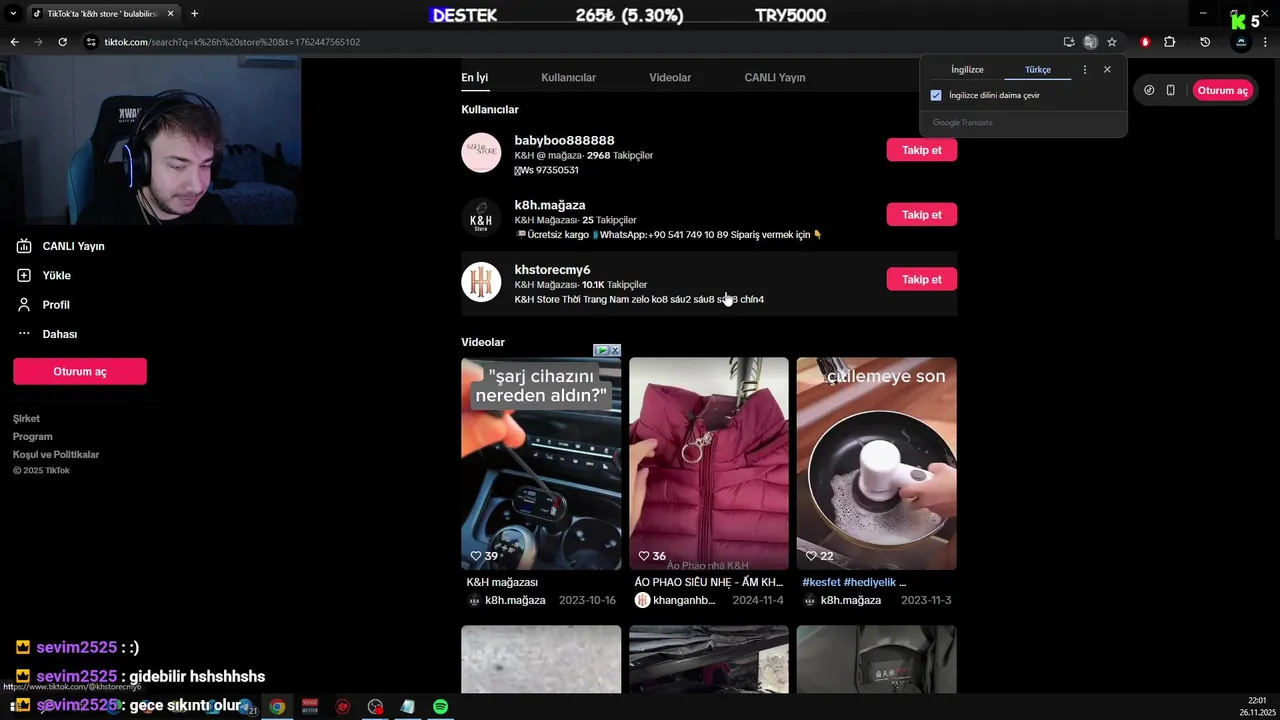Image resolution: width=1280 pixels, height=720 pixels.
Task: Follow babyboo888888 with Takip et
Action: pyautogui.click(x=922, y=150)
